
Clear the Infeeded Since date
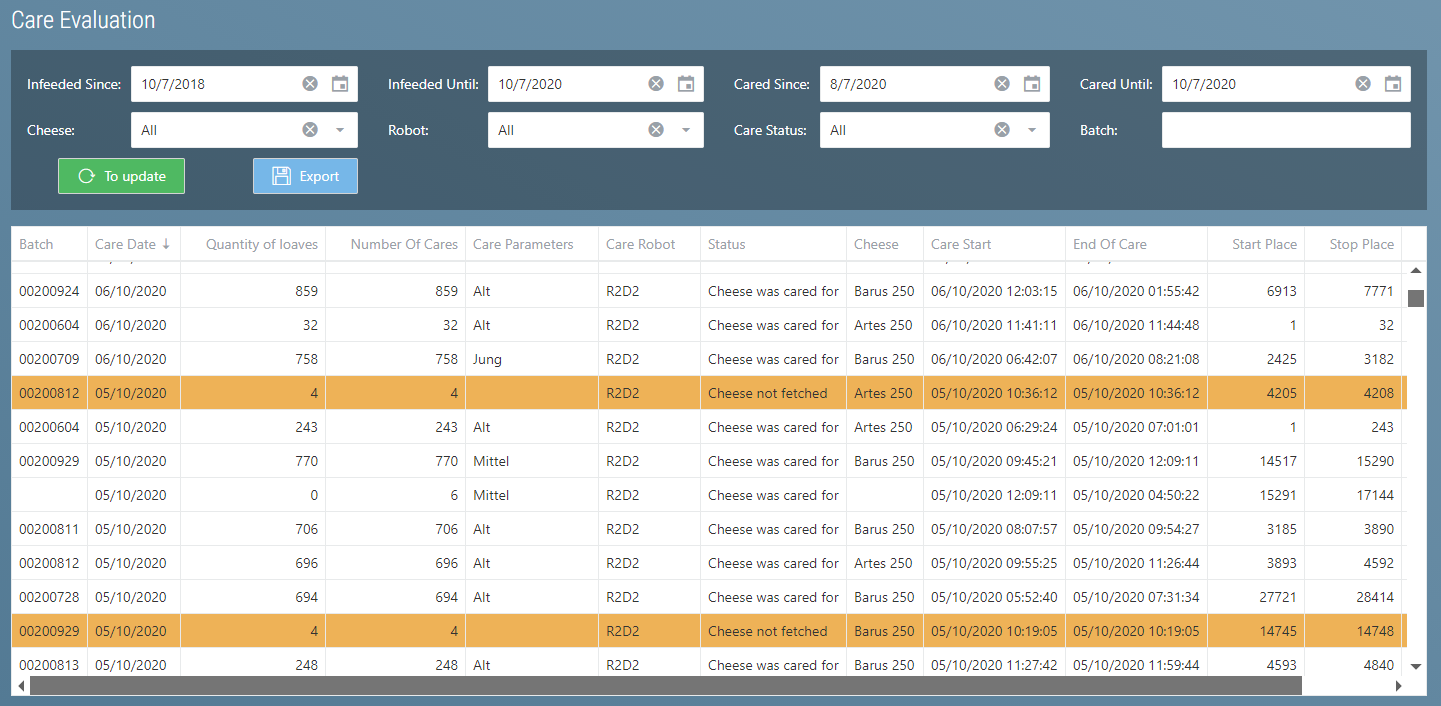[310, 84]
